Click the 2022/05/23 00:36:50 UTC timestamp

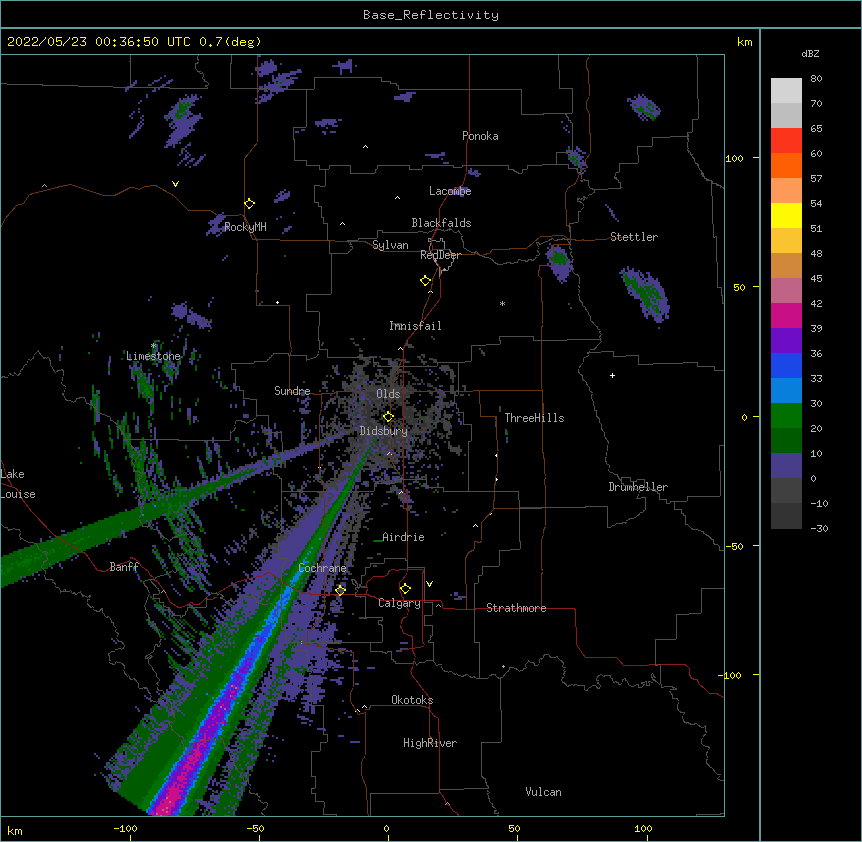98,42
